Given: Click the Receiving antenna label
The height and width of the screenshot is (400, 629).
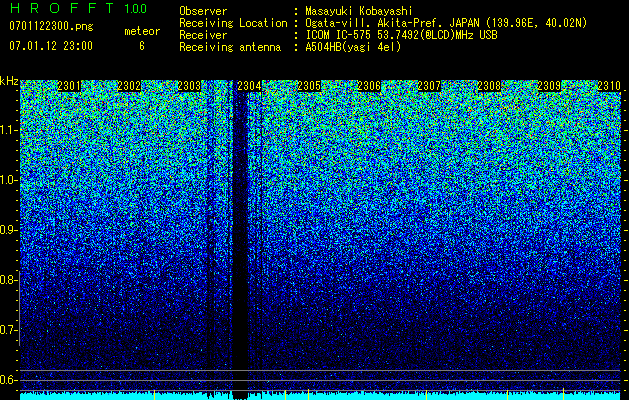Looking at the screenshot, I should 230,47.
